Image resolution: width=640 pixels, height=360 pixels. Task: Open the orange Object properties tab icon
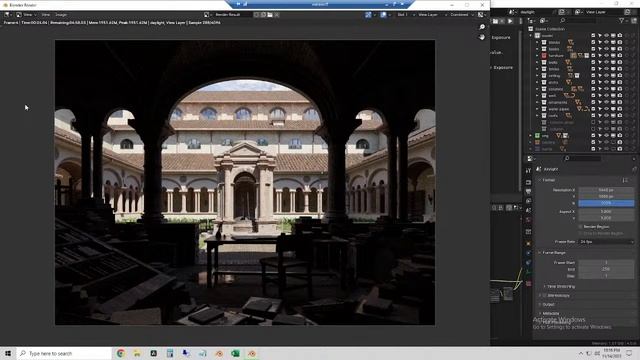(x=529, y=243)
